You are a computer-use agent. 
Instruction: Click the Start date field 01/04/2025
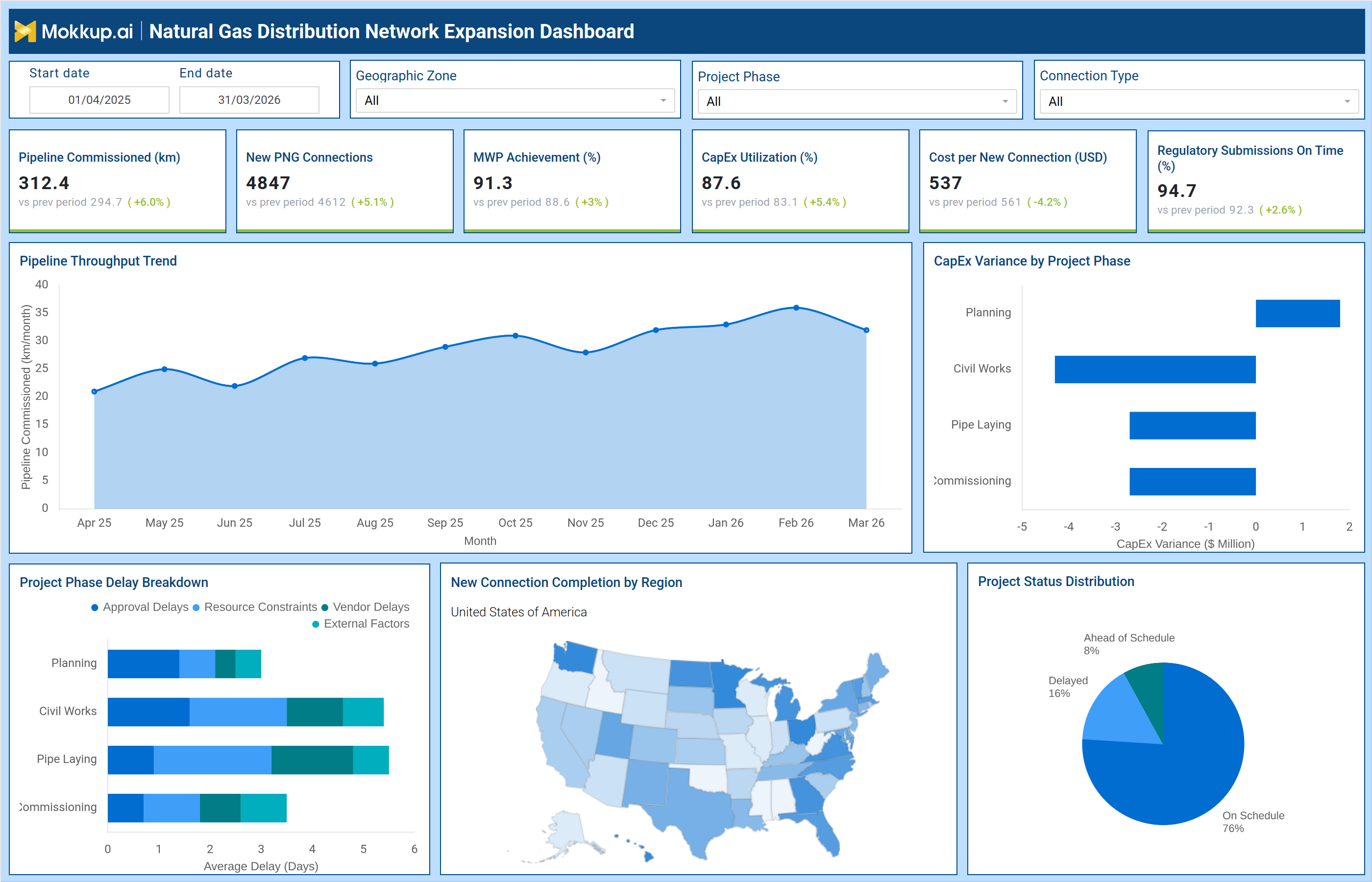click(x=99, y=100)
